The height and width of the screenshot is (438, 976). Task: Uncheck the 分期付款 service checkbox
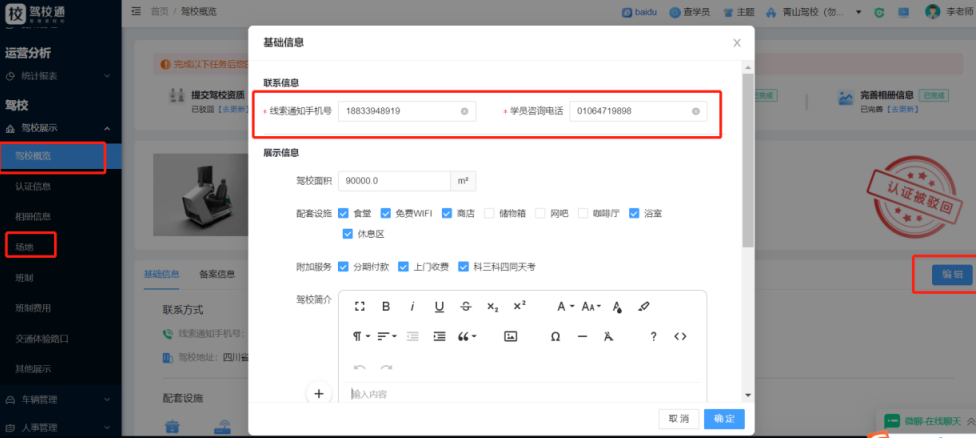click(343, 266)
